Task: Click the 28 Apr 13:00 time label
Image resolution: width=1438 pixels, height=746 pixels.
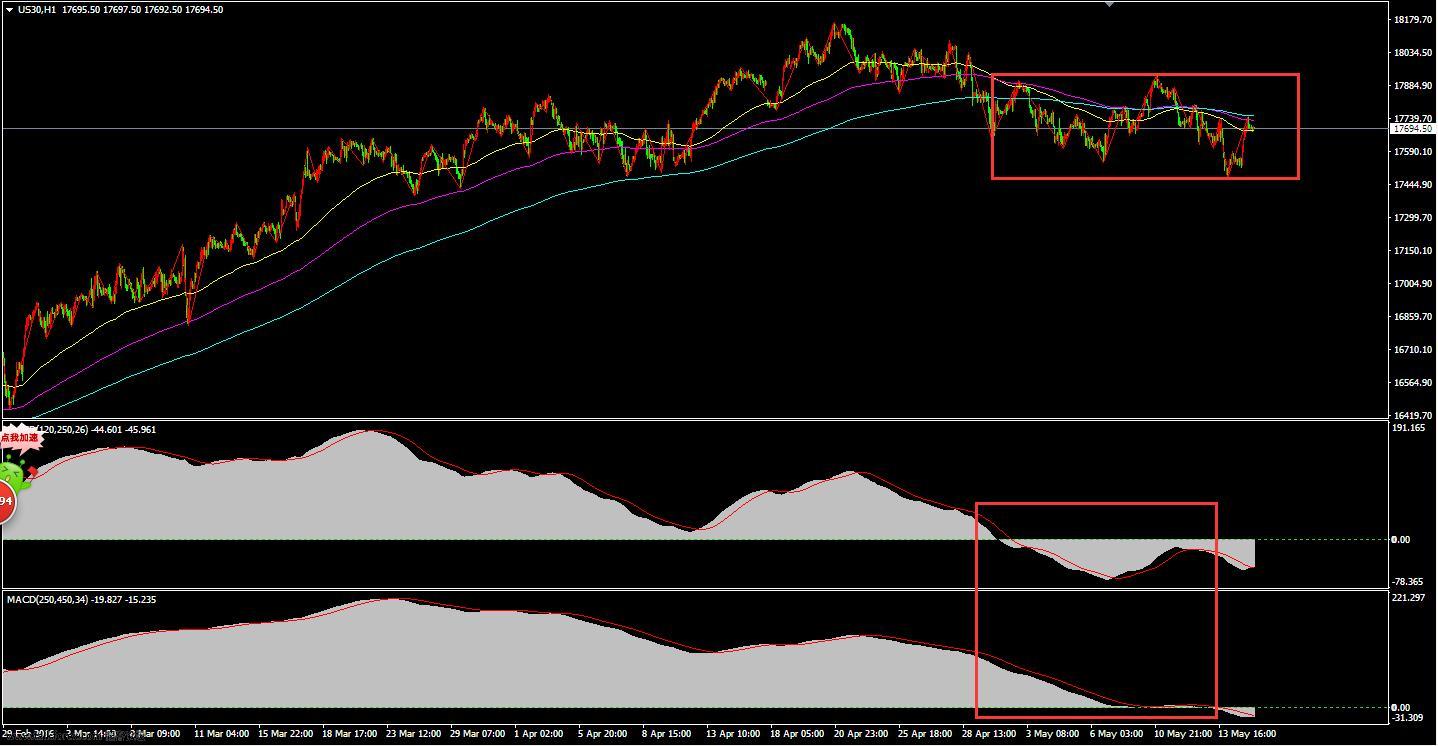Action: [x=989, y=734]
